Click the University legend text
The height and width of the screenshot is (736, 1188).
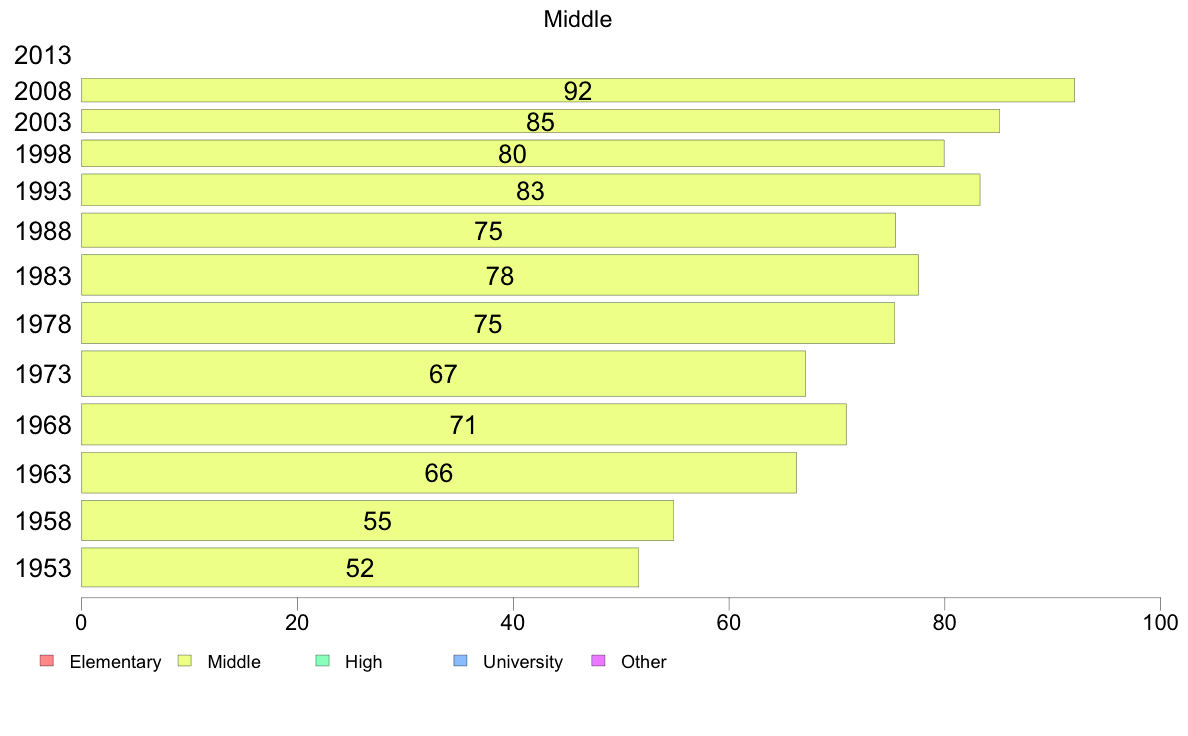coord(523,662)
